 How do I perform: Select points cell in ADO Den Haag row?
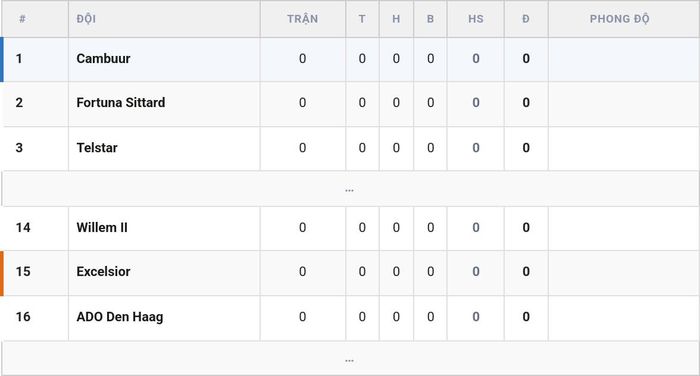(526, 317)
